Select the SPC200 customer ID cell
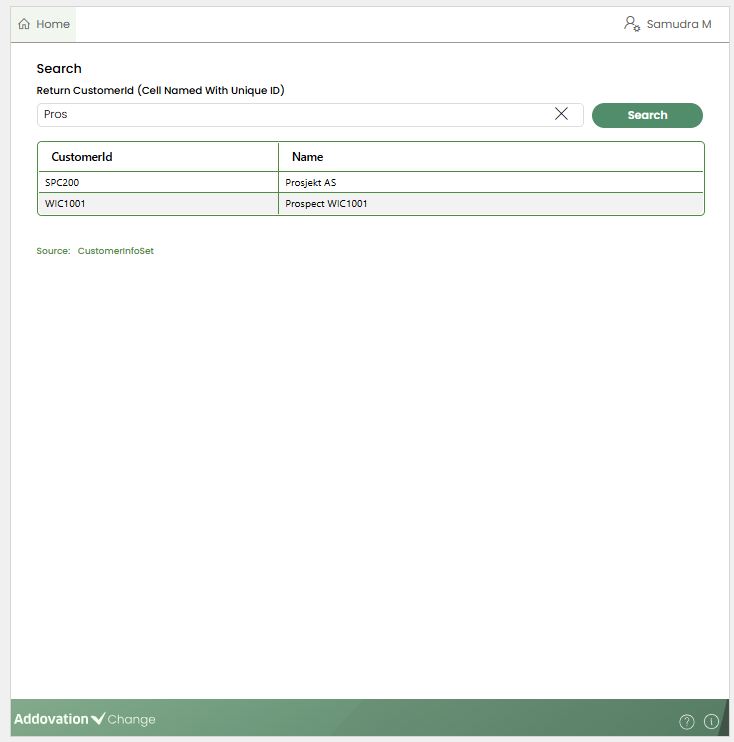Image resolution: width=734 pixels, height=742 pixels. (x=62, y=183)
